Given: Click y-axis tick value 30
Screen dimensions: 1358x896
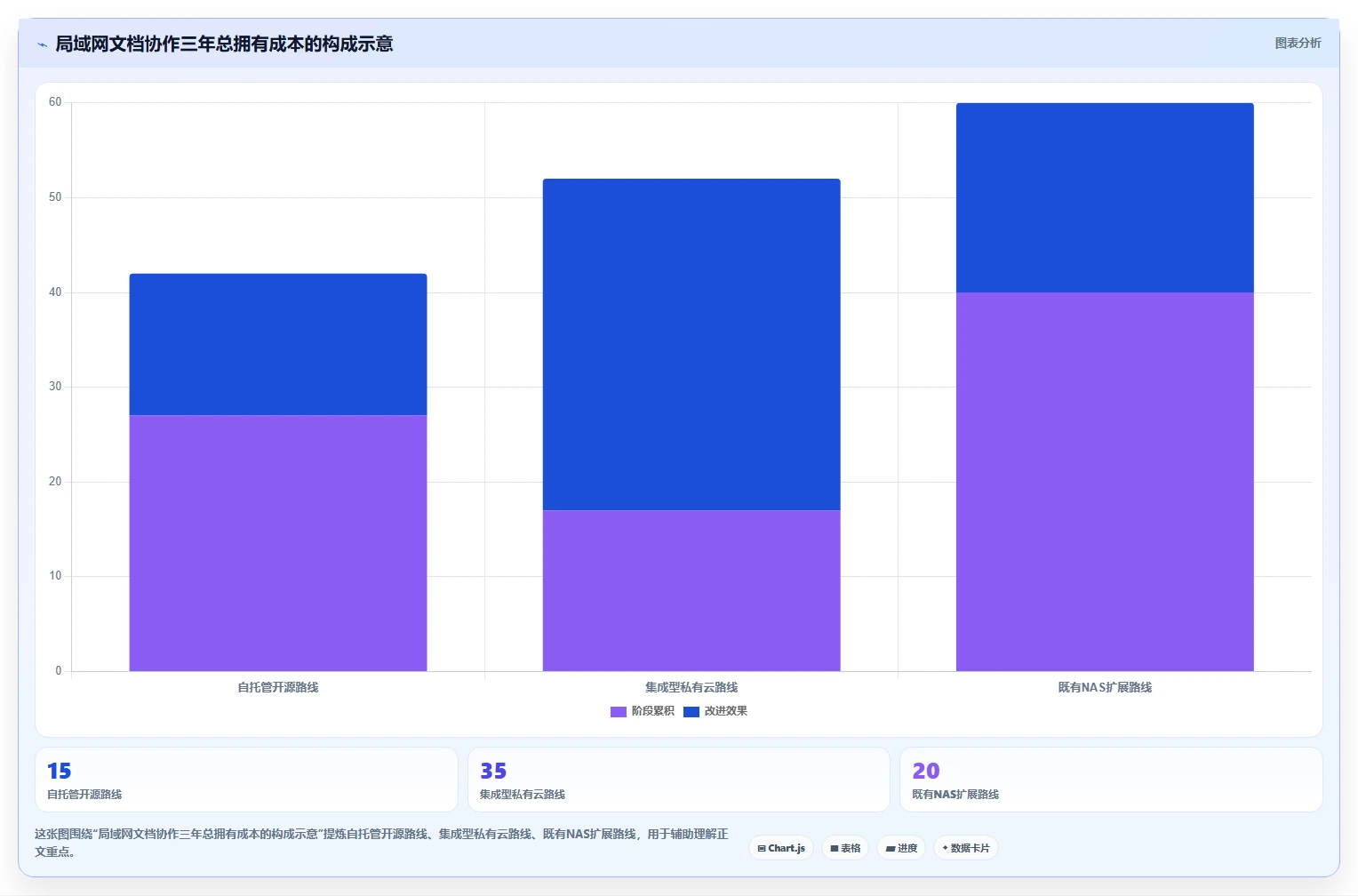Looking at the screenshot, I should click(55, 387).
